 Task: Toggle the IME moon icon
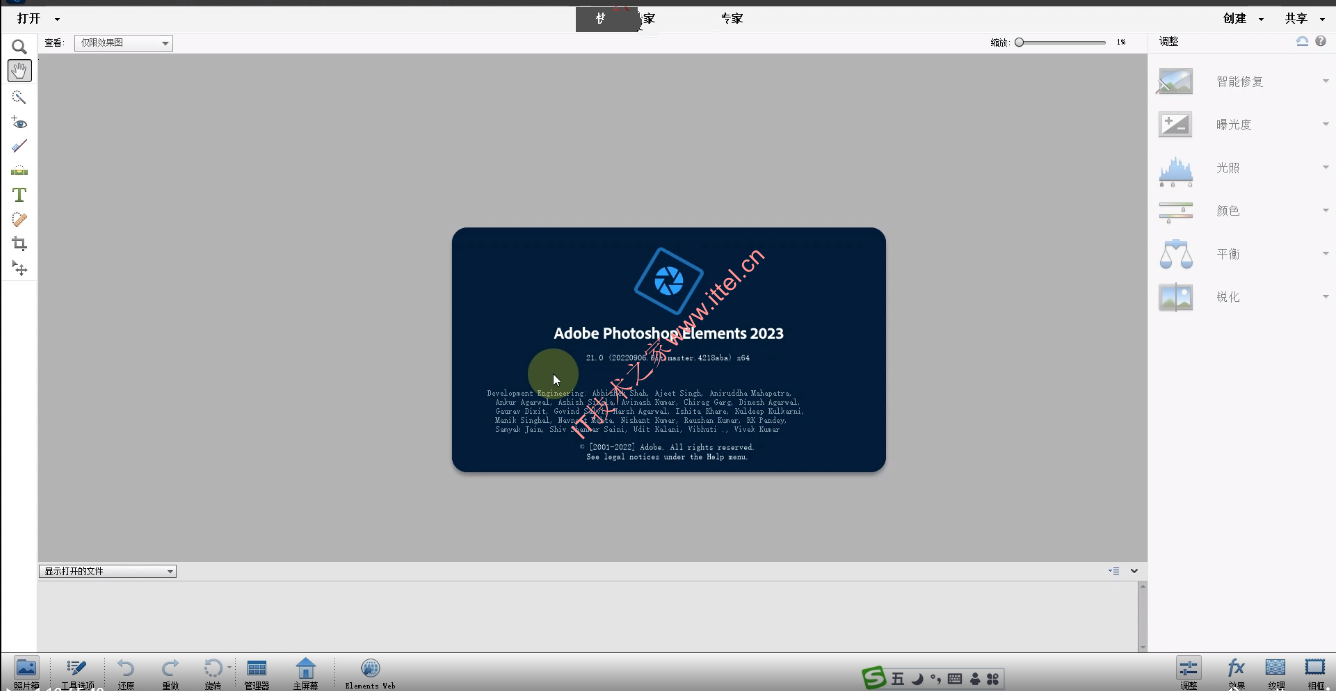coord(917,679)
